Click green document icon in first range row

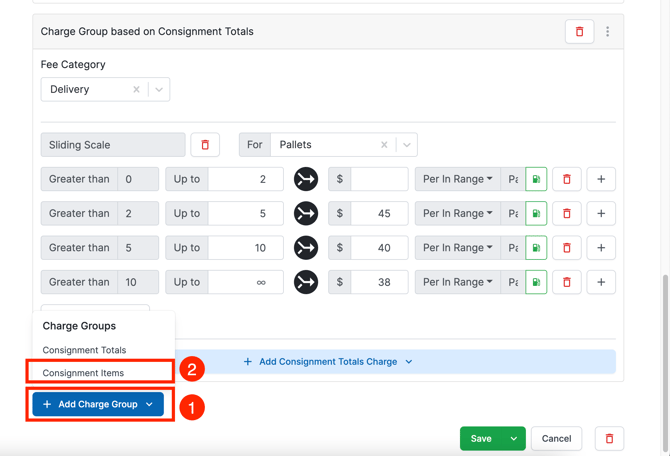(536, 179)
